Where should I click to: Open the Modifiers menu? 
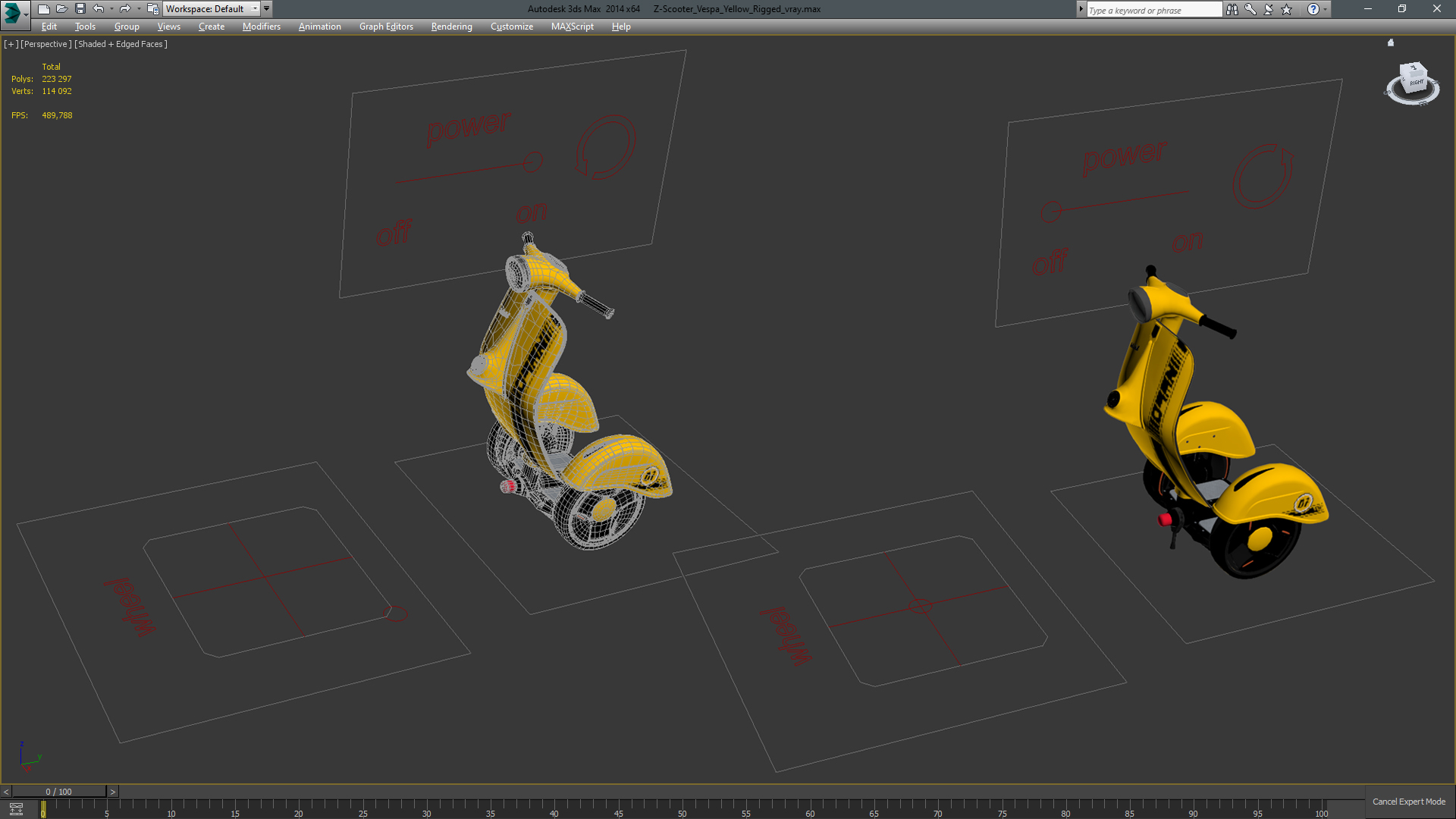(x=261, y=27)
